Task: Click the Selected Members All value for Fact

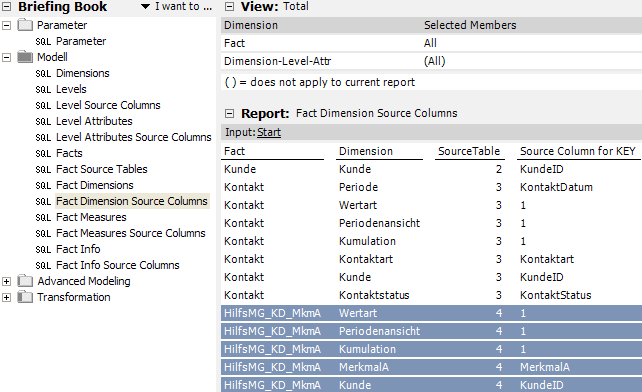Action: coord(430,43)
